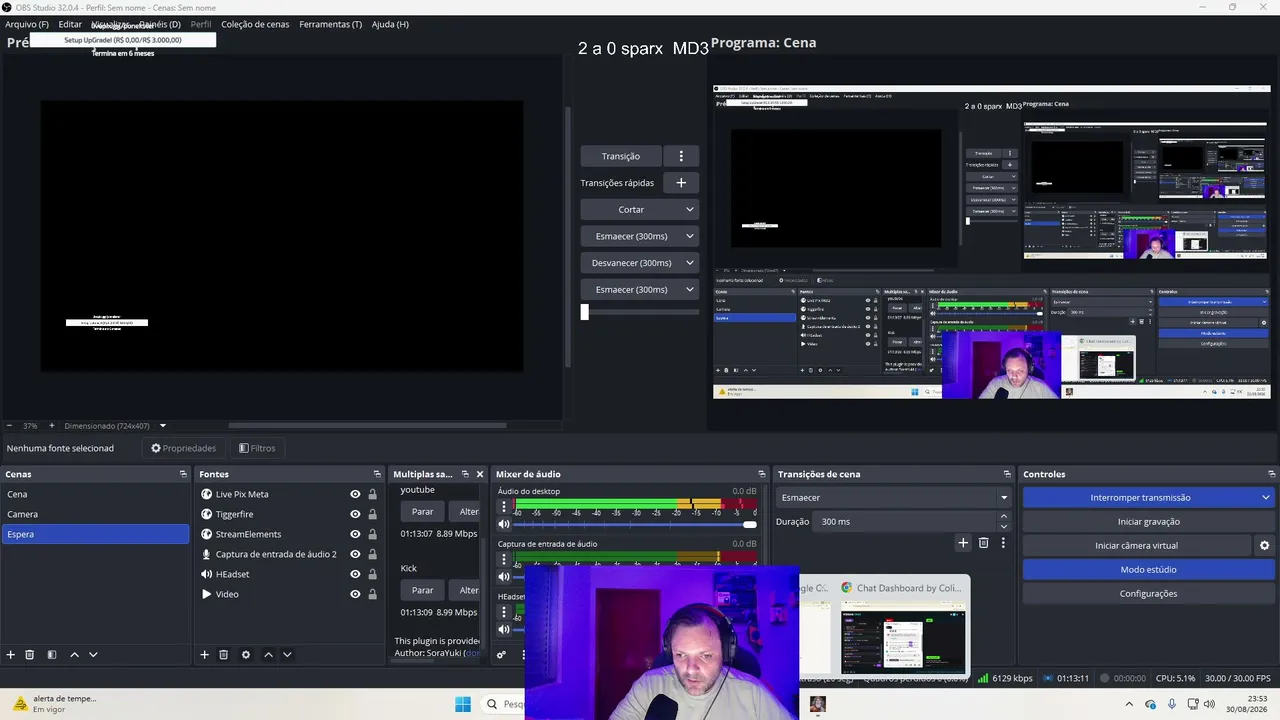Open Configurações from Controles panel
The image size is (1280, 720).
(1148, 594)
